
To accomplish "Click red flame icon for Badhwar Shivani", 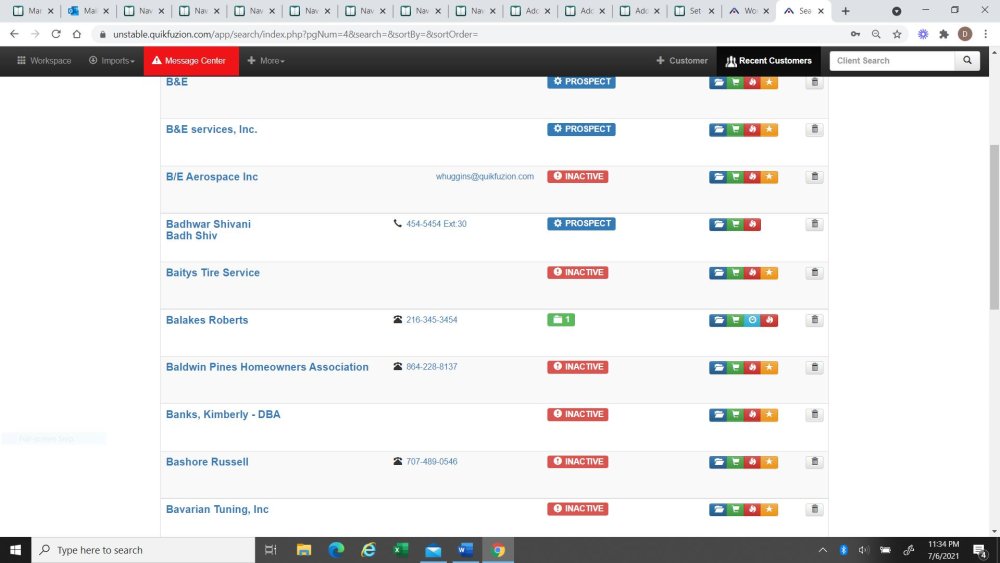I will pyautogui.click(x=753, y=224).
